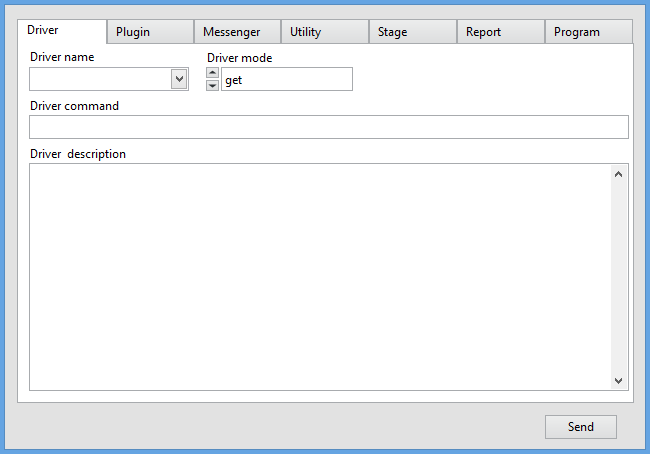The image size is (650, 454).
Task: Focus the Driver command input field
Action: click(328, 127)
